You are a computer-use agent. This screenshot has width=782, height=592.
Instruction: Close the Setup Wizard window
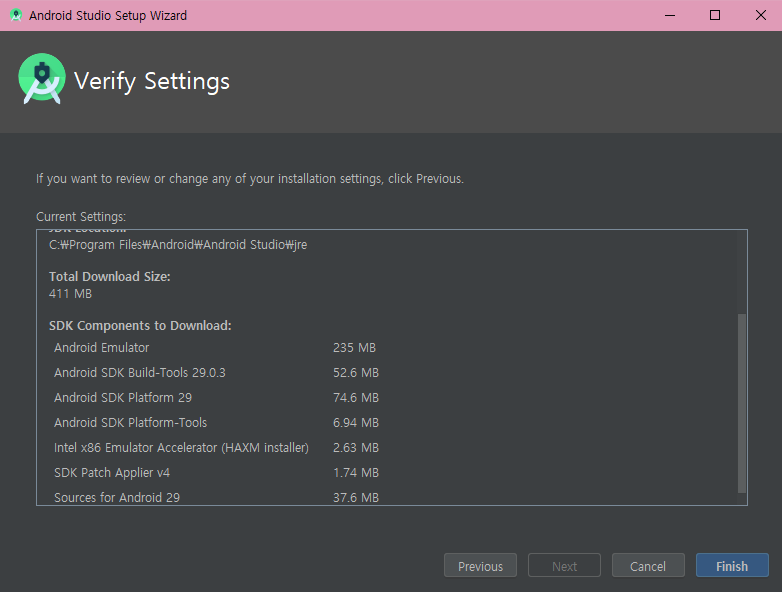760,15
